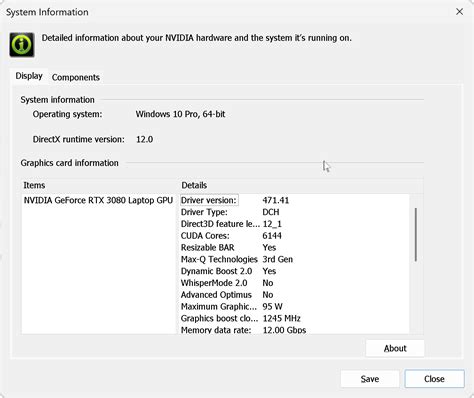The image size is (474, 398).
Task: Save the system information
Action: [x=370, y=379]
